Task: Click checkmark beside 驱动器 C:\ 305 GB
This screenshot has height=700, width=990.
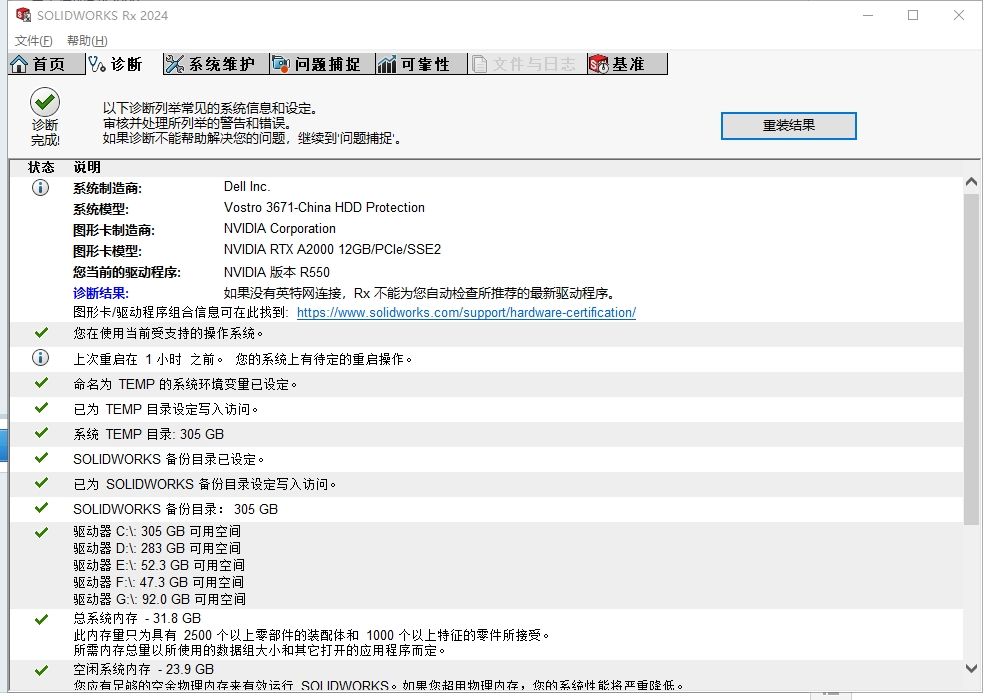Action: pyautogui.click(x=42, y=533)
